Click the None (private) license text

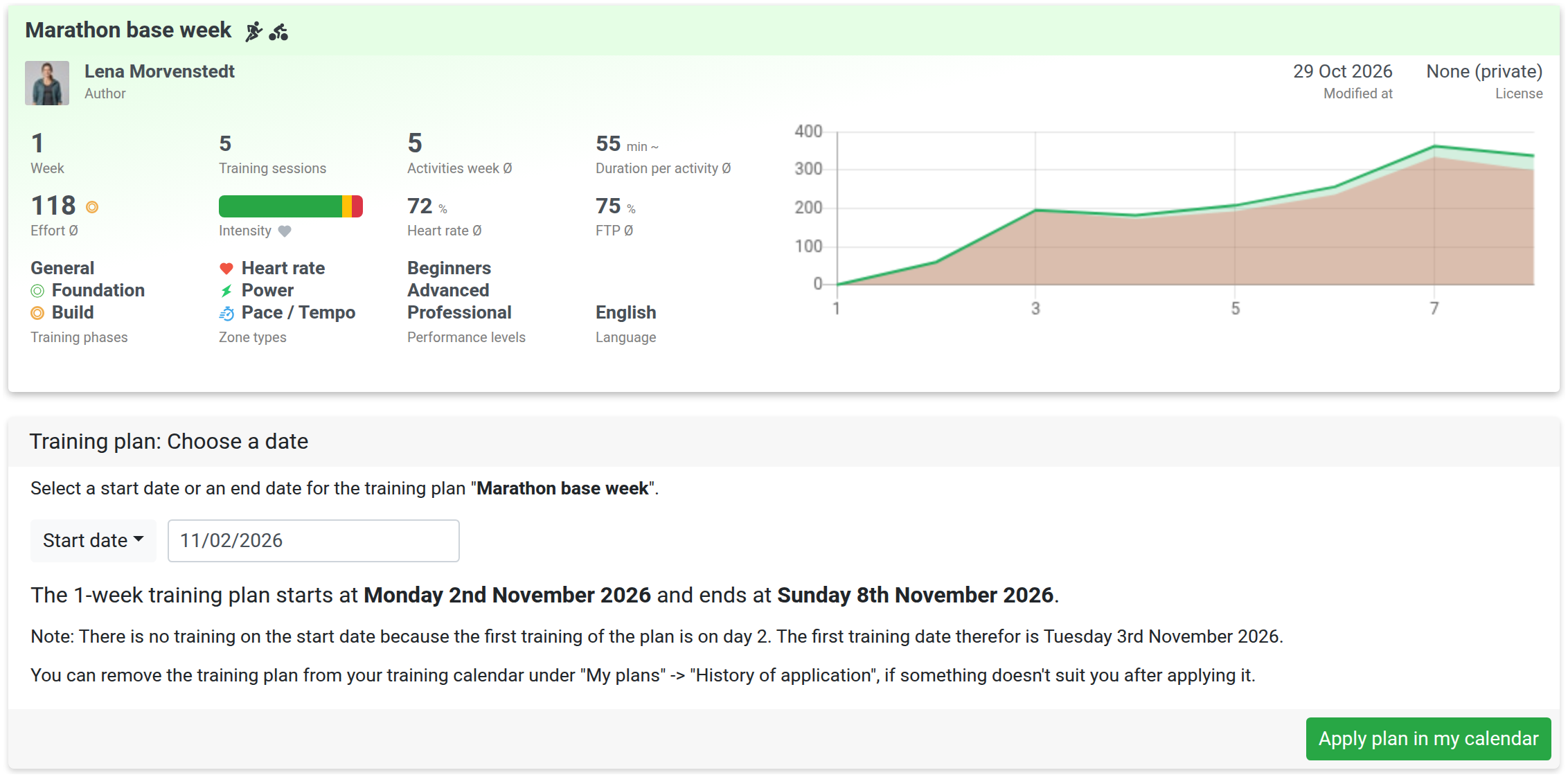tap(1484, 71)
